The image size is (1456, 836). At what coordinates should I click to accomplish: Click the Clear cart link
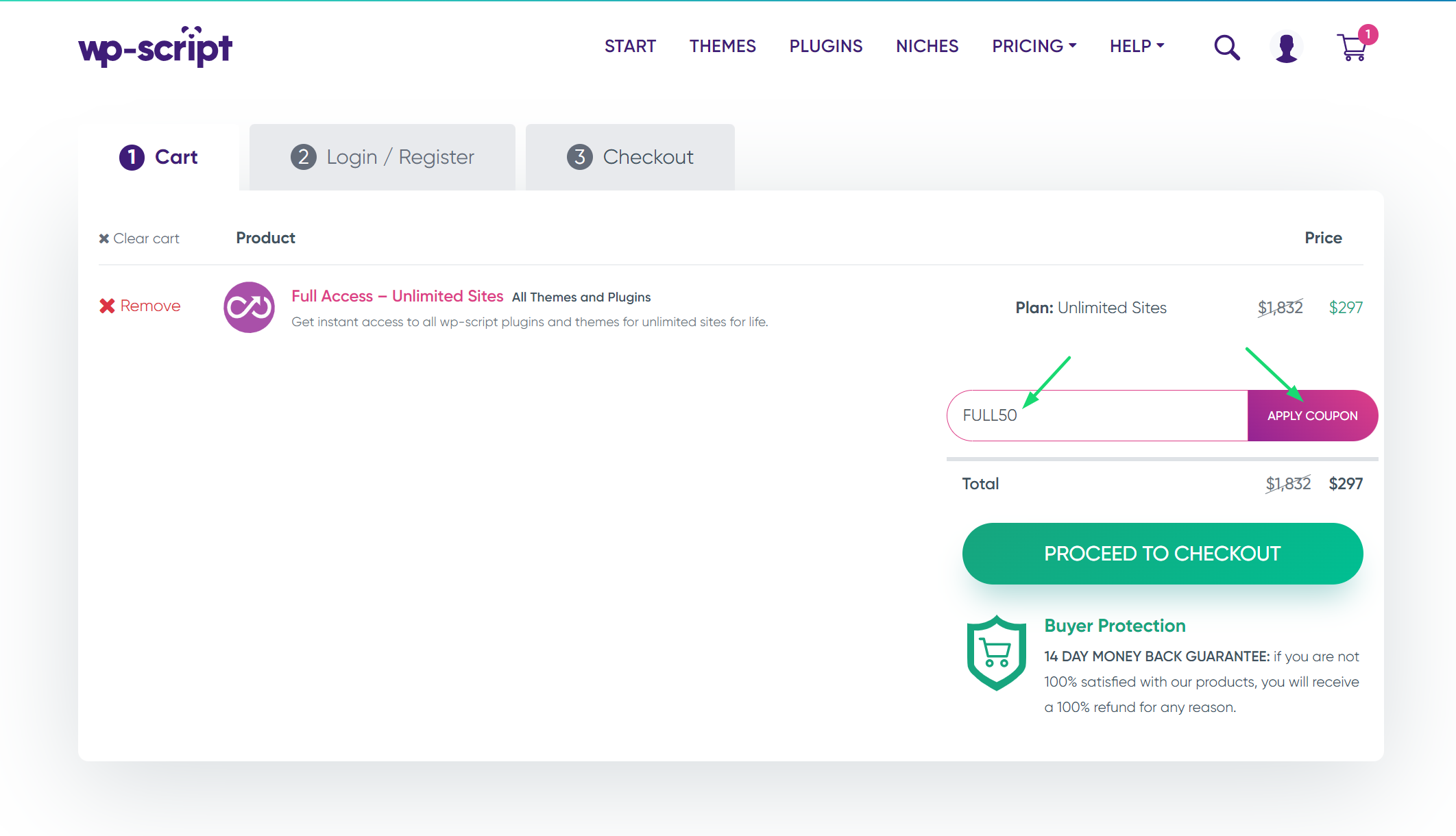(139, 238)
